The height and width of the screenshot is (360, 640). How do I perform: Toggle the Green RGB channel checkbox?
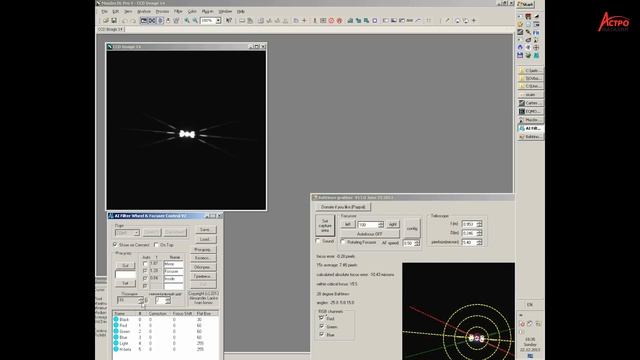click(322, 326)
